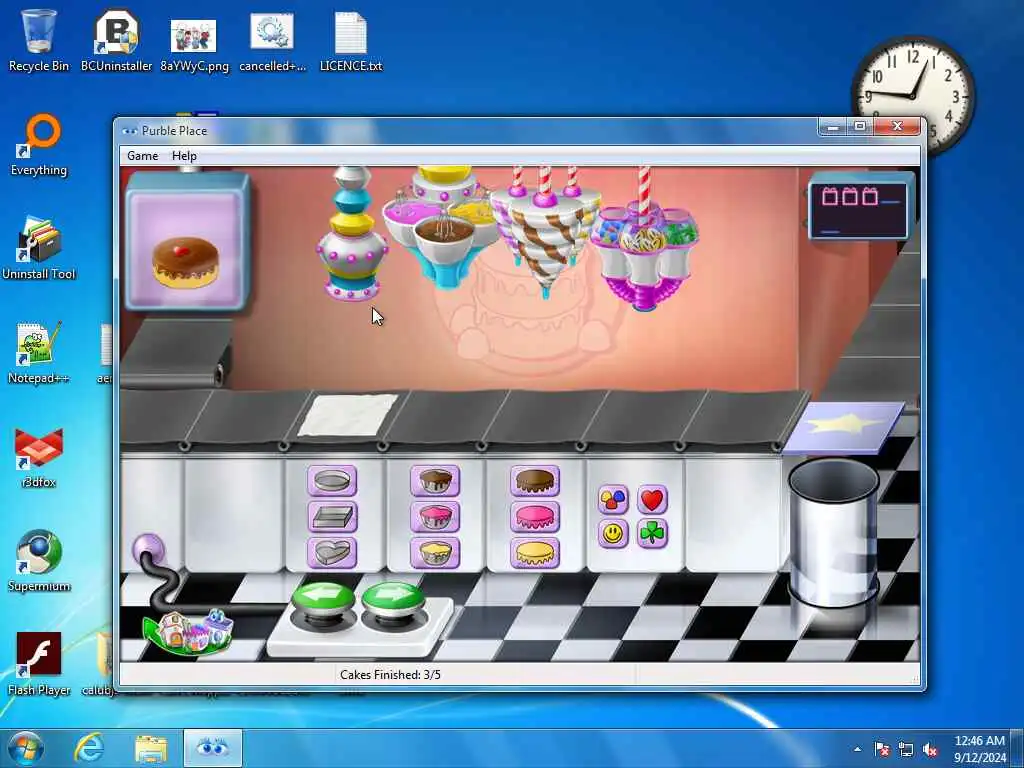Choose the strawberry pink batter button
Viewport: 1024px width, 768px height.
click(435, 517)
